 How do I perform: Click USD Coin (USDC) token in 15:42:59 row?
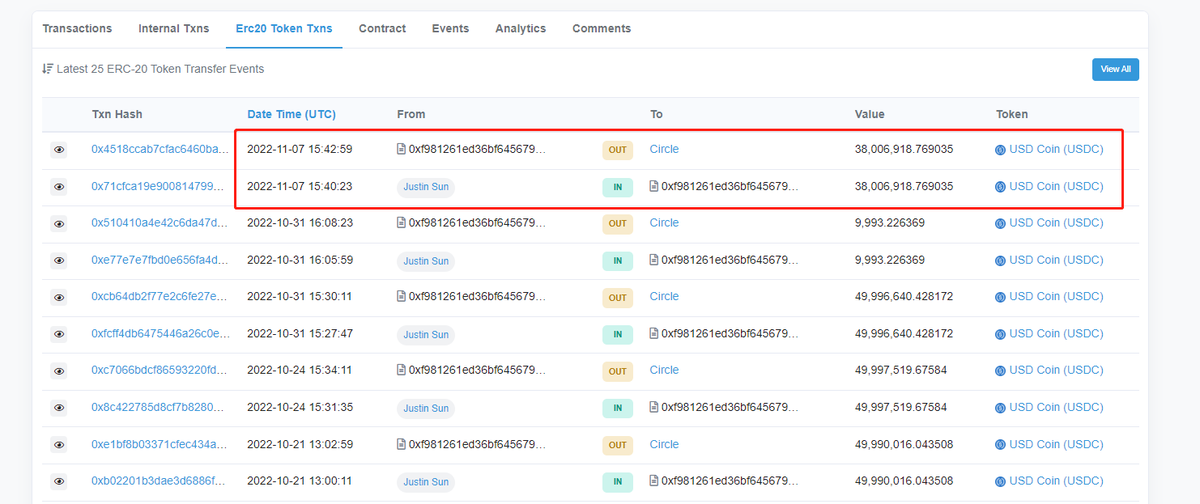point(1056,149)
